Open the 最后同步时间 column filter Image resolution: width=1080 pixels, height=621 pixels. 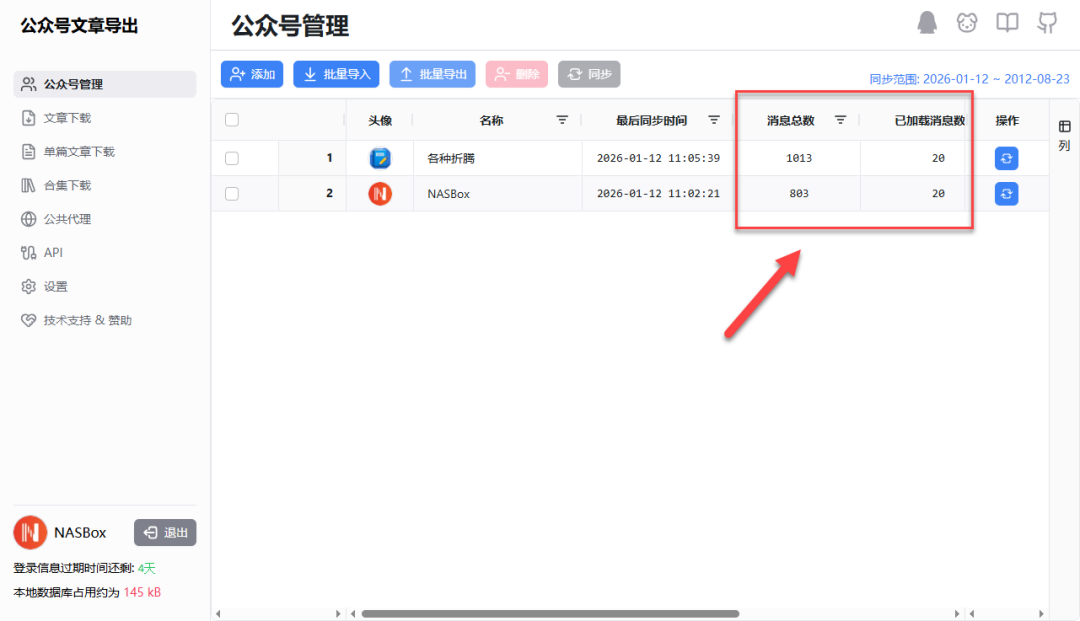(713, 119)
